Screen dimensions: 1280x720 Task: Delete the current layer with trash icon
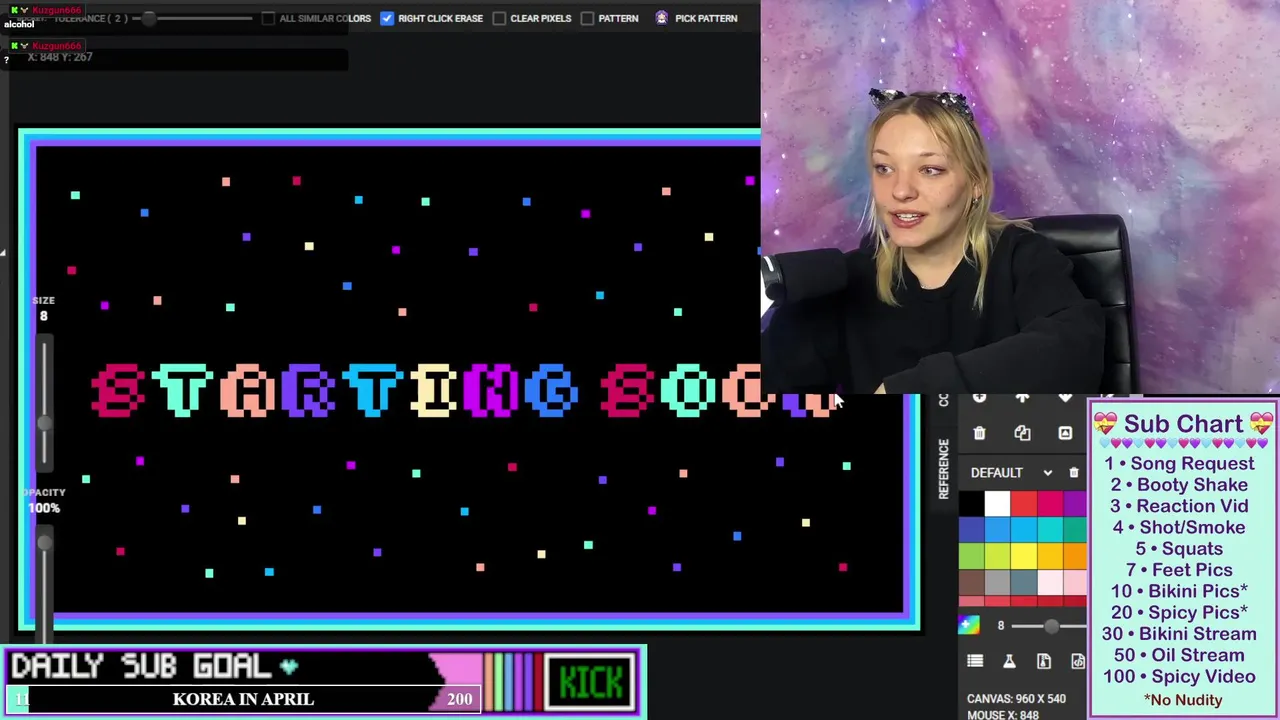point(979,433)
